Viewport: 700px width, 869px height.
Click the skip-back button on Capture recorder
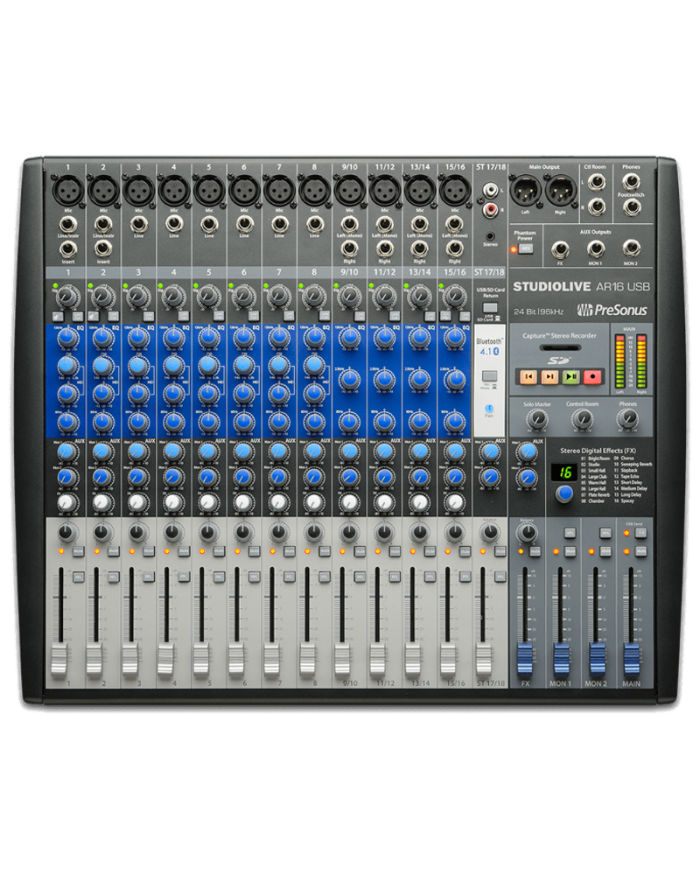click(528, 376)
